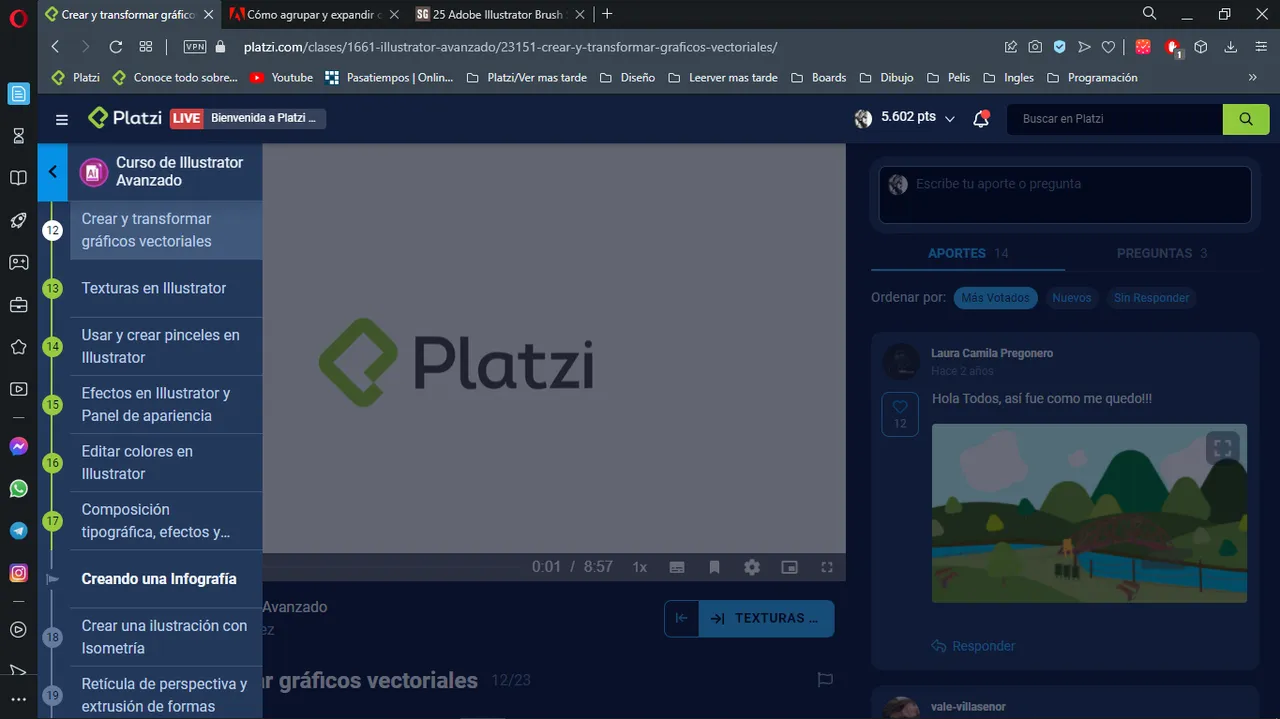Bookmark this moment in the video
Viewport: 1280px width, 719px height.
click(x=714, y=567)
